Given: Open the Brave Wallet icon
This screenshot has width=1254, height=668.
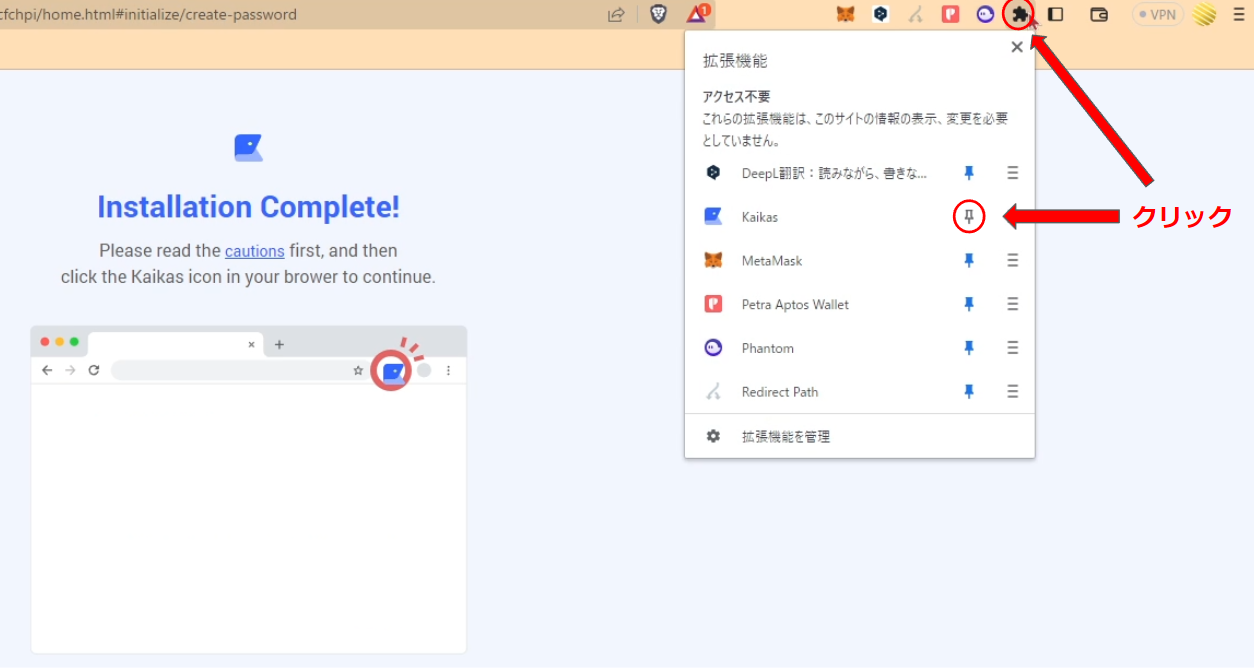Looking at the screenshot, I should click(x=1099, y=15).
